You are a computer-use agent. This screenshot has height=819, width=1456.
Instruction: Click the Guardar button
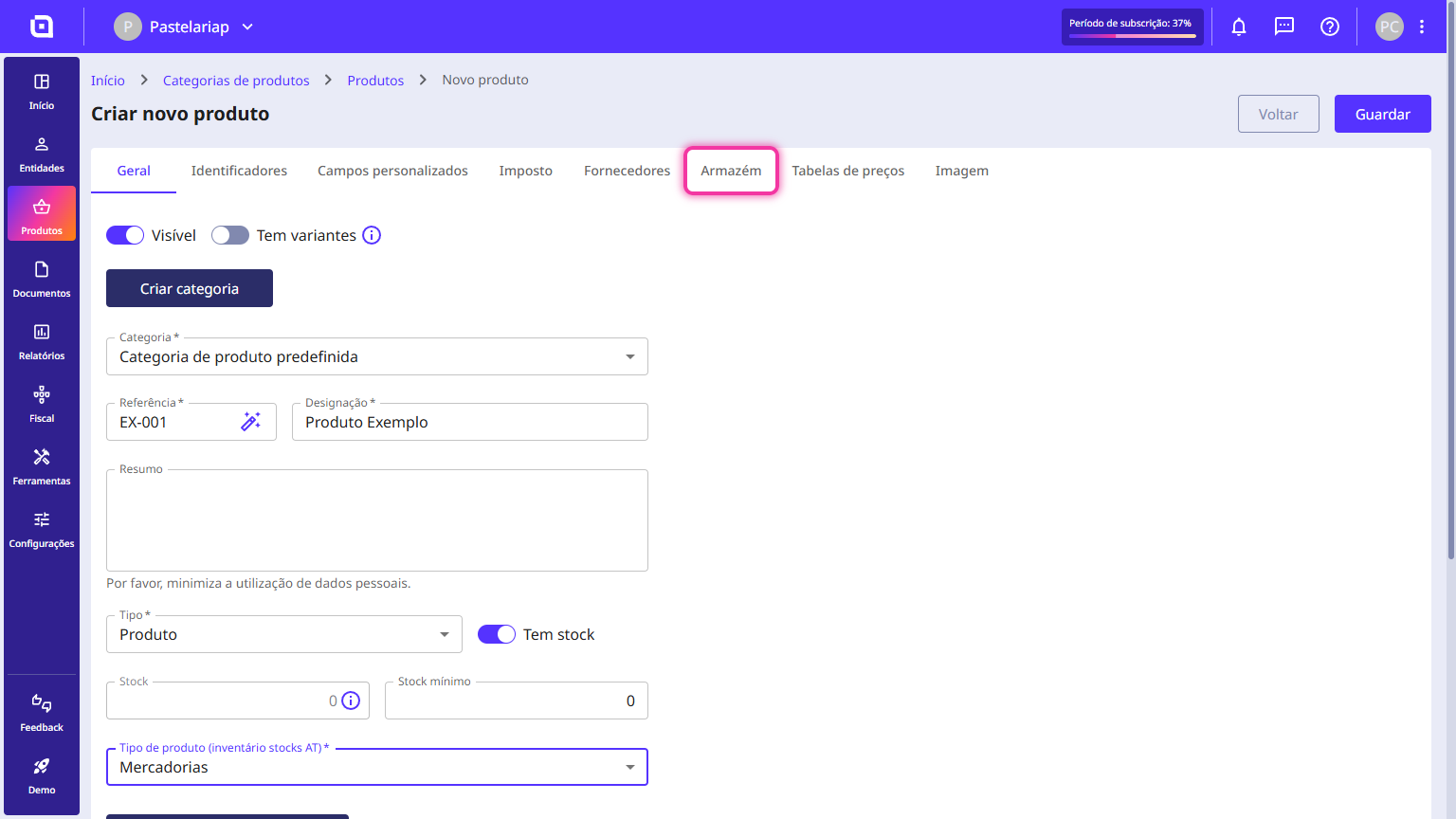coord(1383,114)
